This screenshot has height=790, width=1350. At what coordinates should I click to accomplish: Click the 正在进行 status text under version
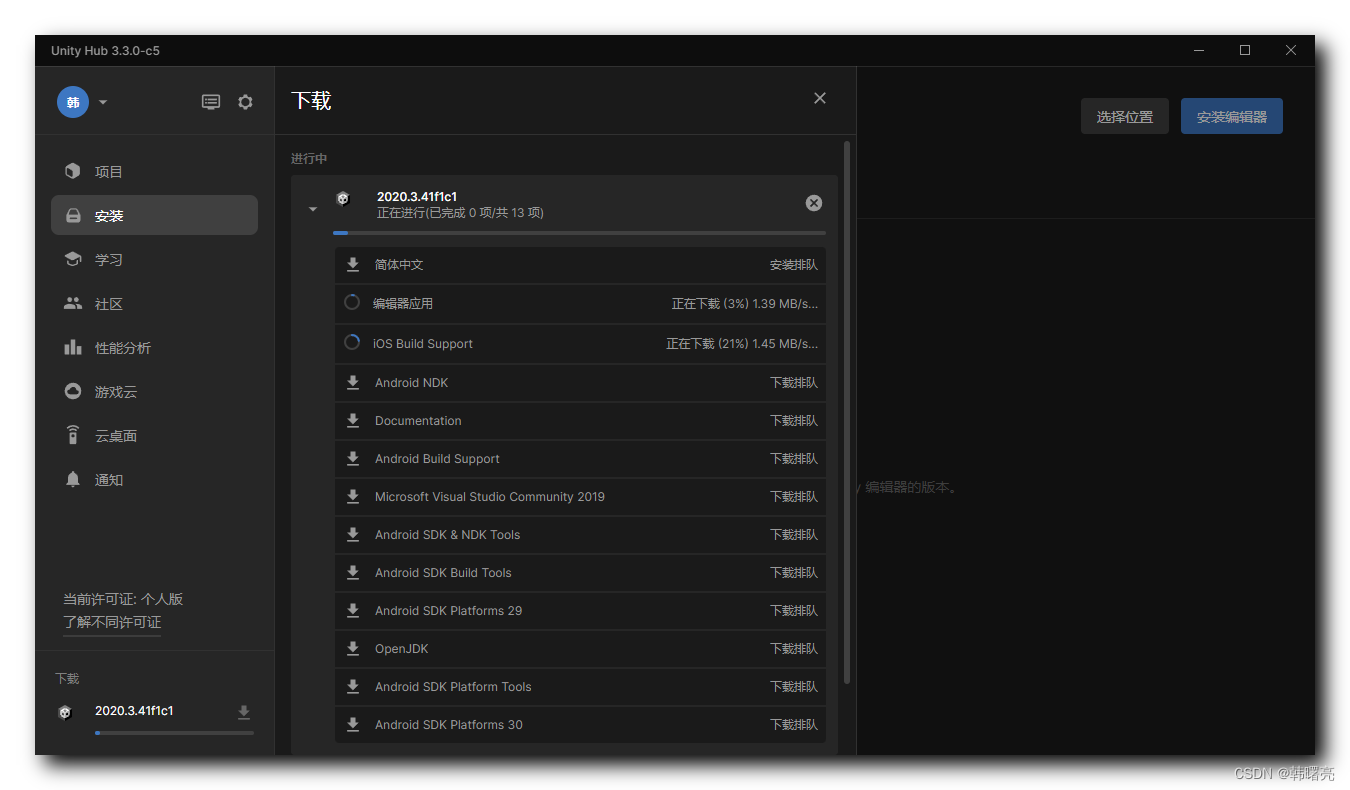[460, 213]
